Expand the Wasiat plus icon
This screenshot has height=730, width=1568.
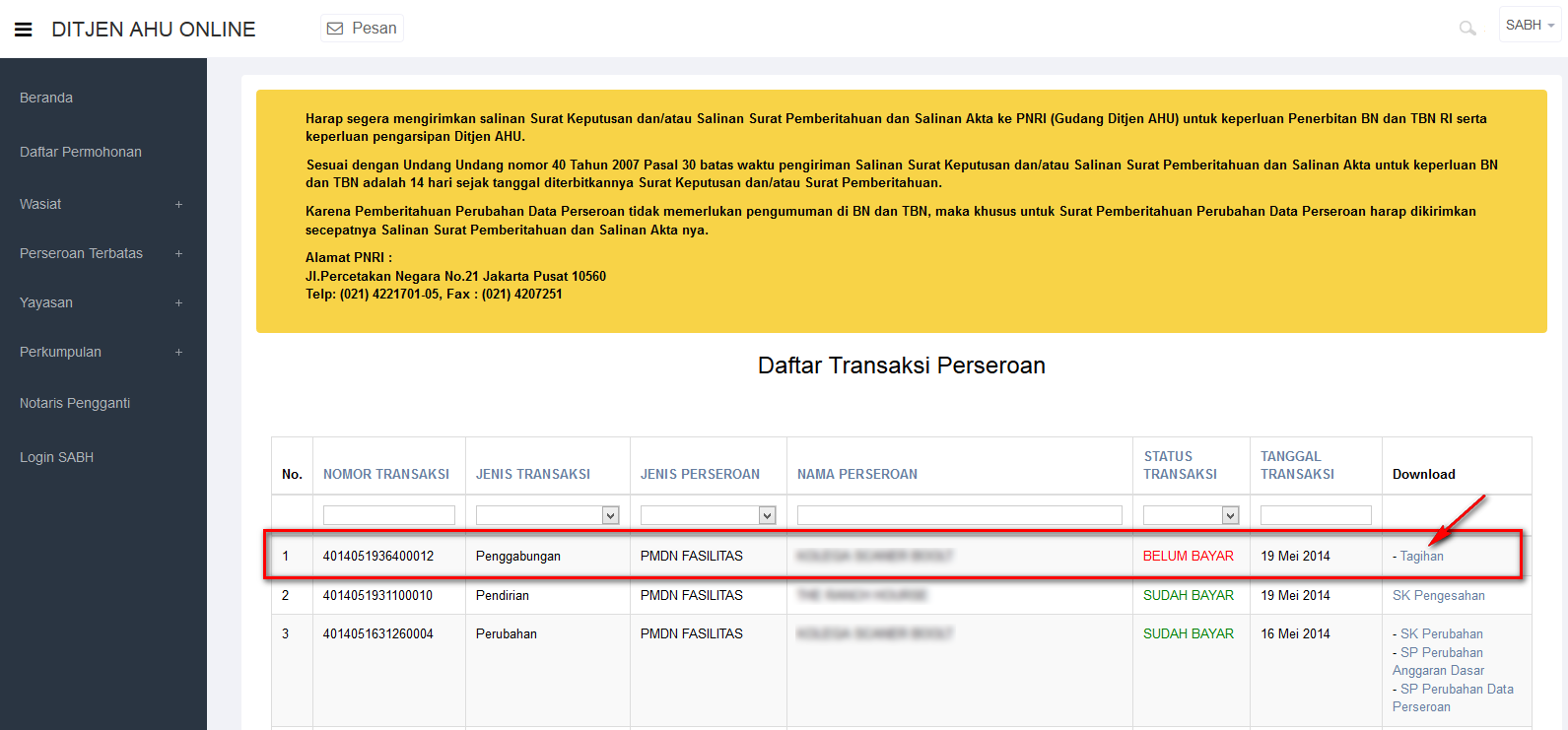pyautogui.click(x=178, y=205)
